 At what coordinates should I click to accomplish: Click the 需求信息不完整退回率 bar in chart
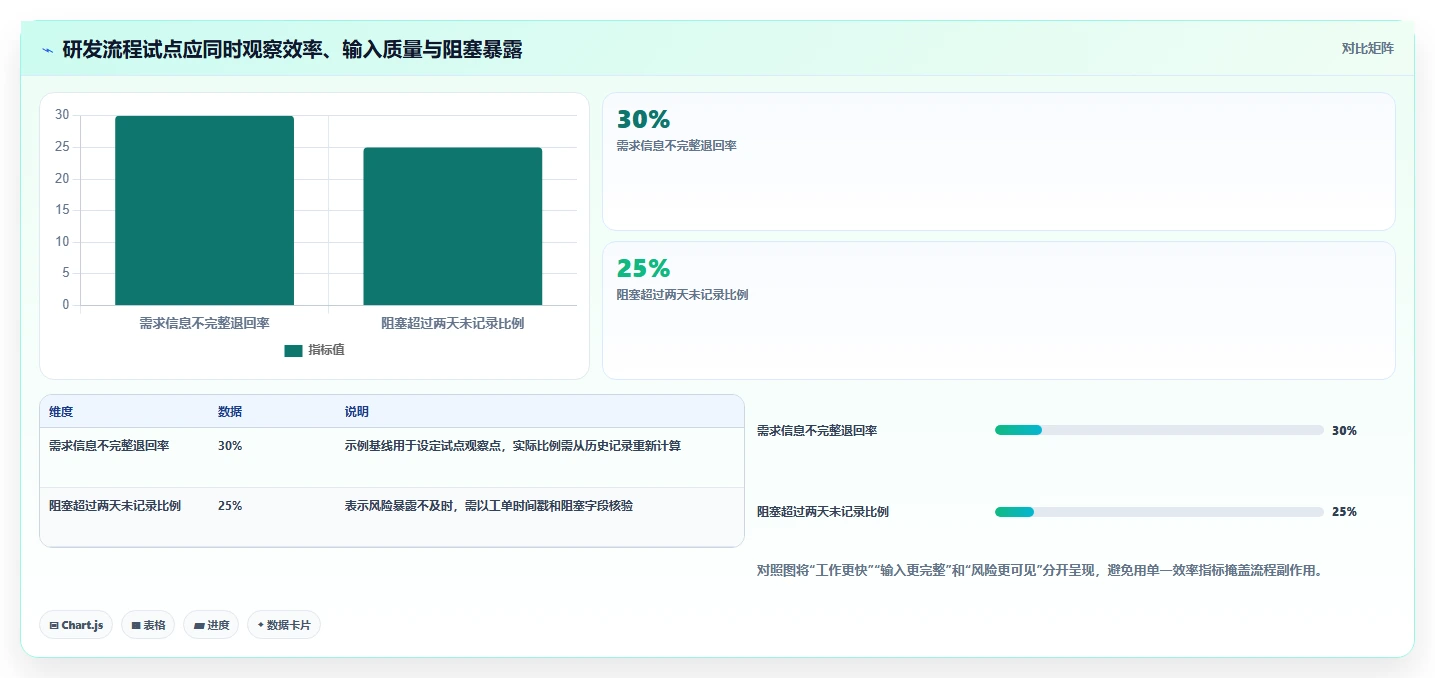pos(205,210)
